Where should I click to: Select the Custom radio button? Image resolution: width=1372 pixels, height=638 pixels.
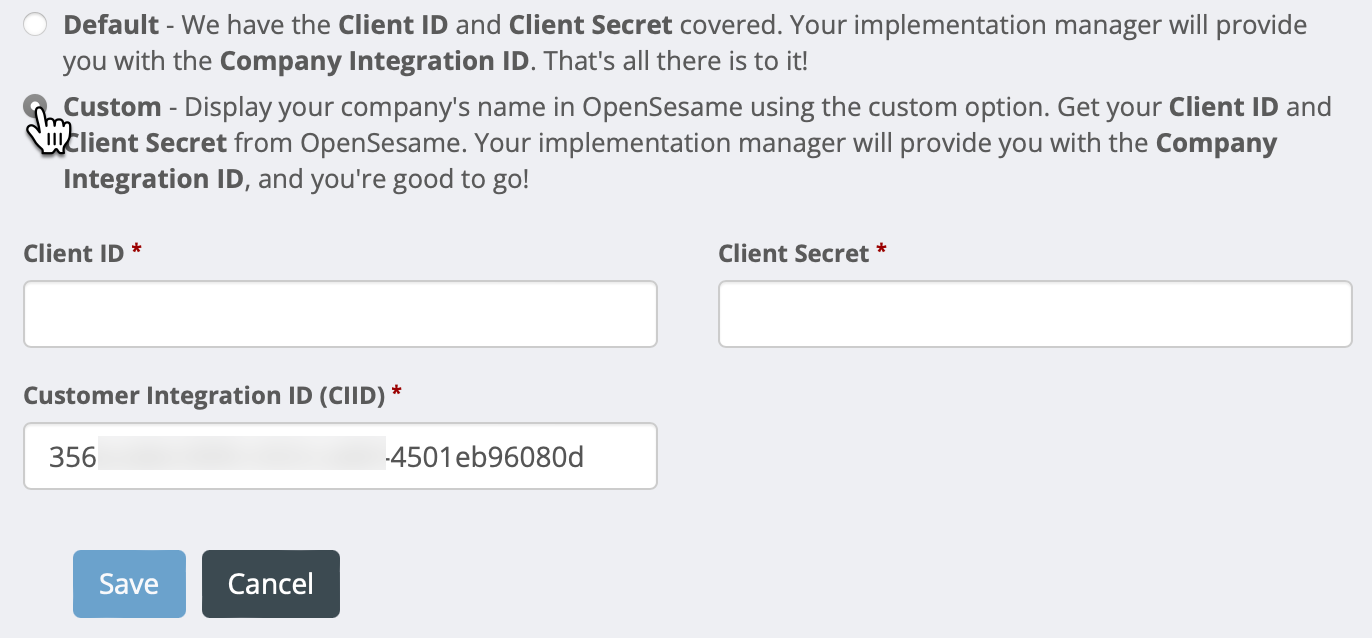click(35, 106)
